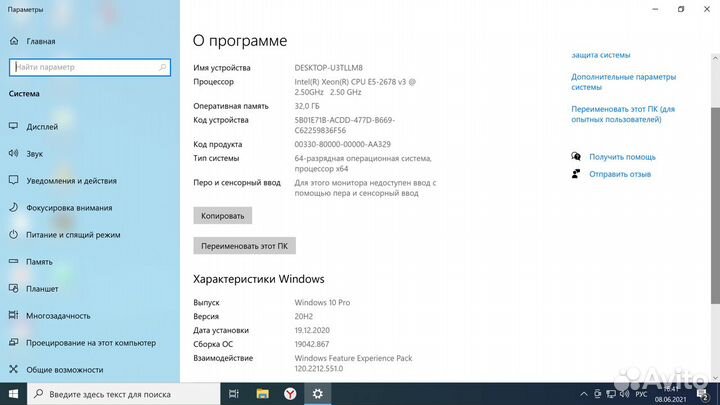Click Переименовать этот ПК button
Screen dimensions: 720x405
(244, 246)
